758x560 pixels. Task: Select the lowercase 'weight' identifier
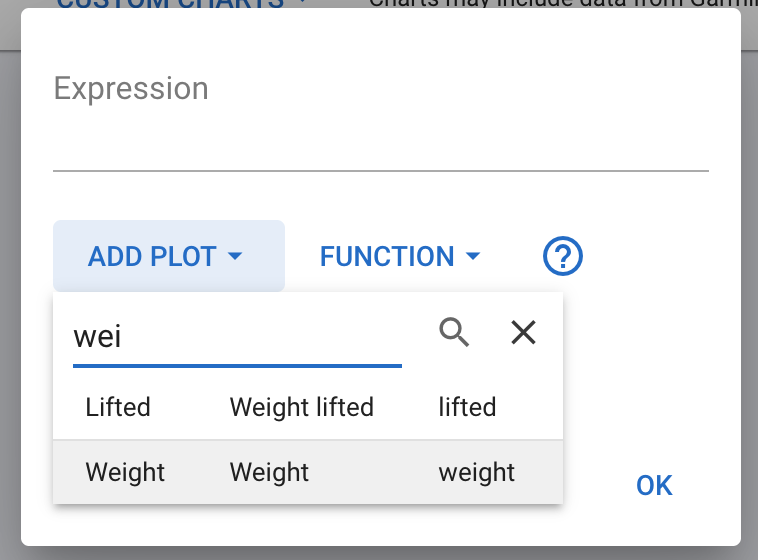click(476, 472)
